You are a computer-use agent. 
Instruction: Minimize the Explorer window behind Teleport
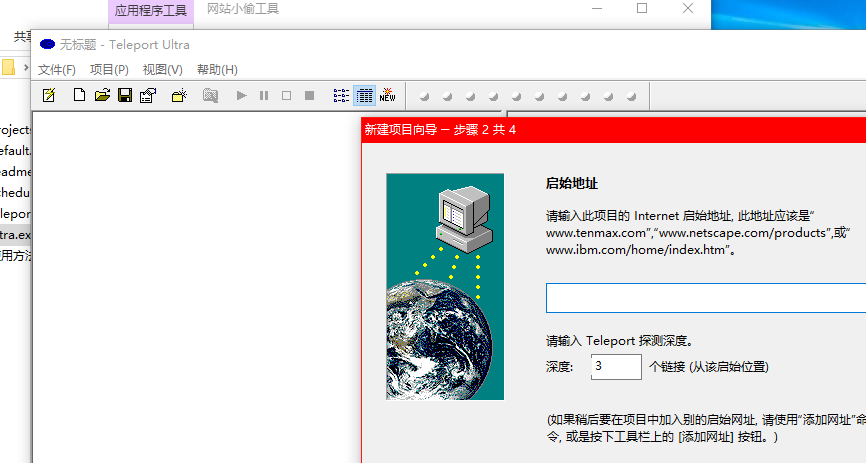(597, 8)
